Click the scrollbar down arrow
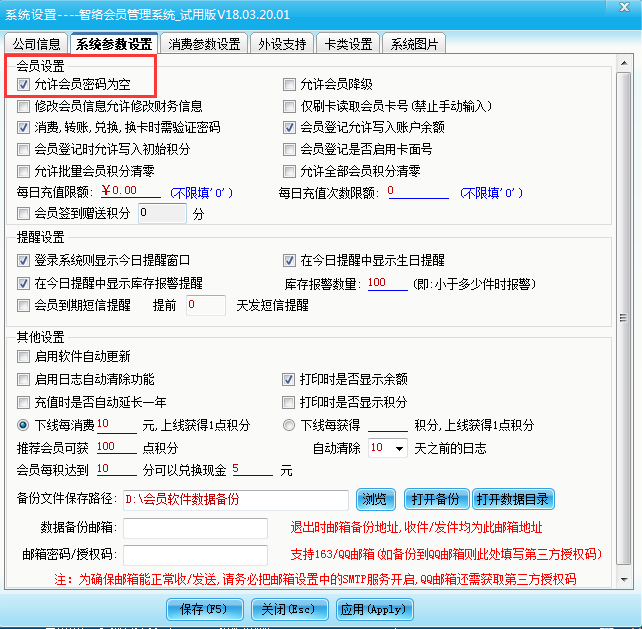The image size is (642, 629). pos(624,579)
